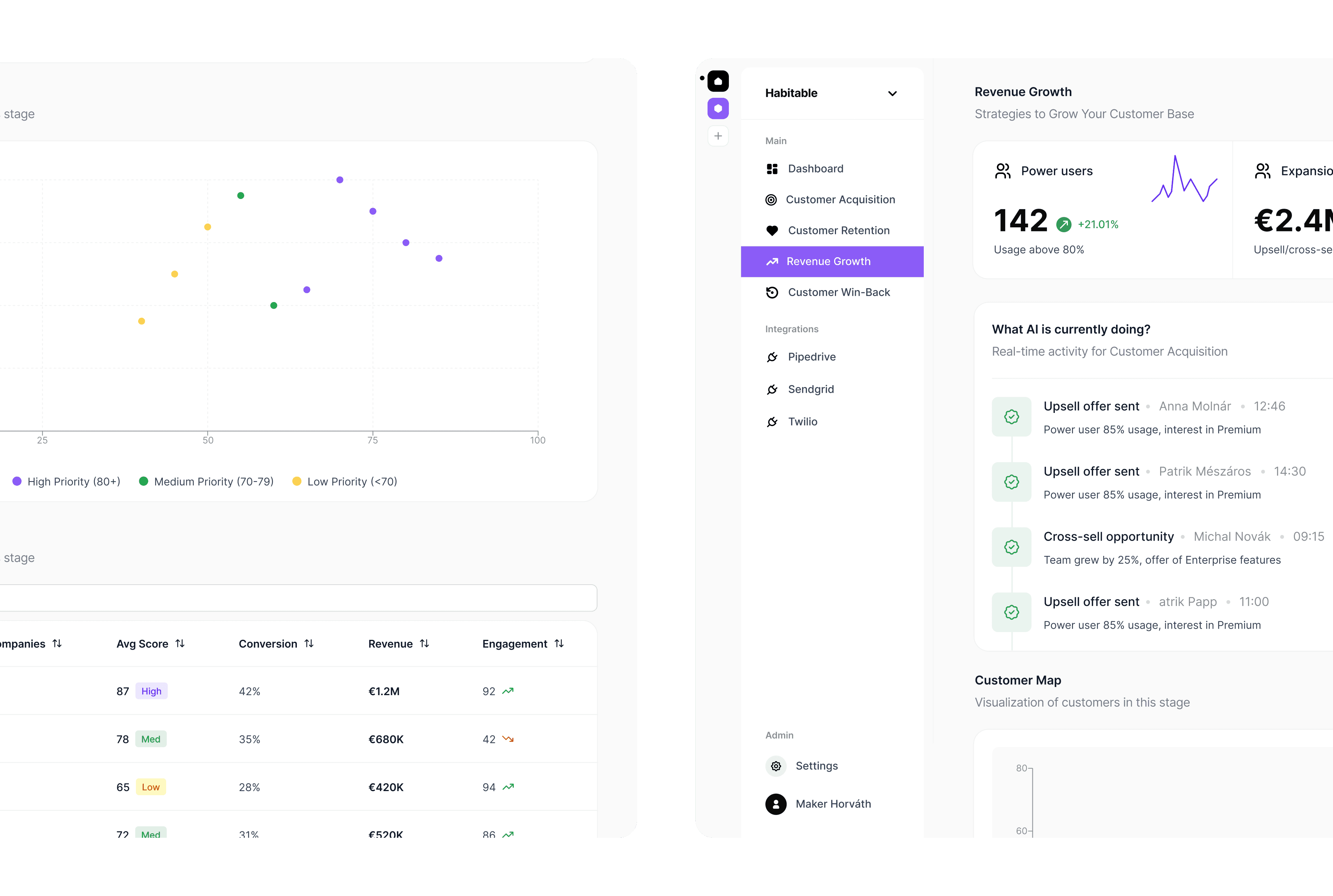Viewport: 1333px width, 896px height.
Task: Toggle Low Priority (<70) legend item
Action: click(345, 482)
